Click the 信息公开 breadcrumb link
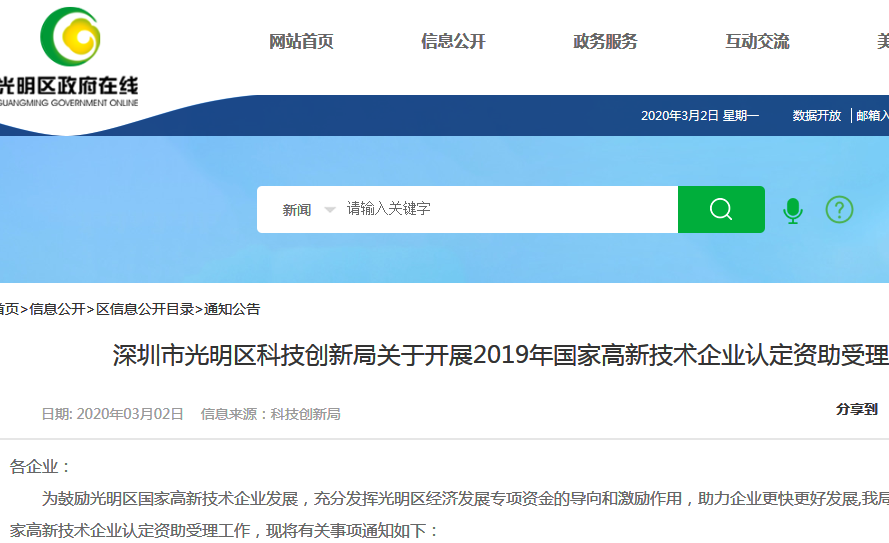The width and height of the screenshot is (889, 543). tap(57, 309)
